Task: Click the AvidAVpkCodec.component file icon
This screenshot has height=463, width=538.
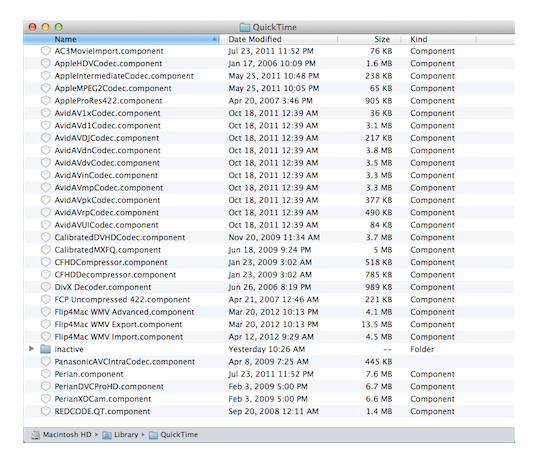Action: click(x=46, y=200)
